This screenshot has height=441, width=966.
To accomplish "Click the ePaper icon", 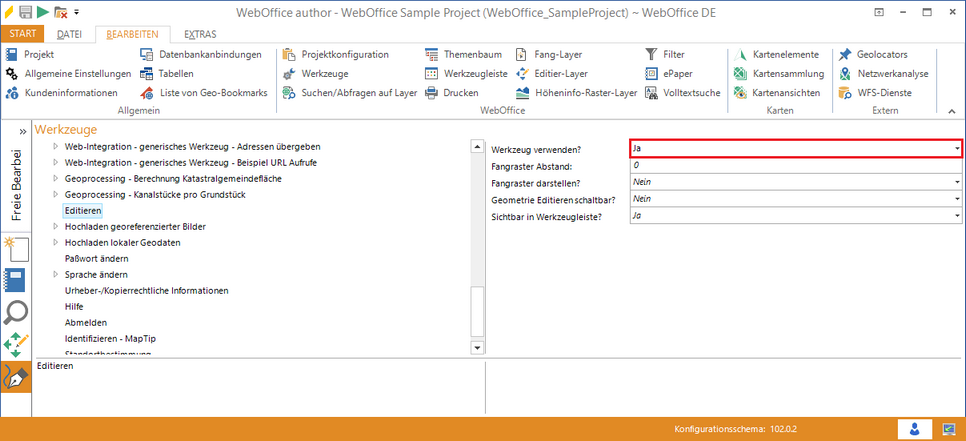I will click(677, 74).
